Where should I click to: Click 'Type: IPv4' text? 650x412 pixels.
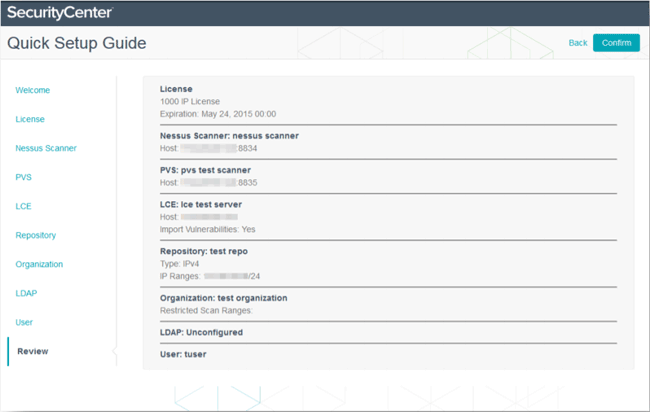coord(179,264)
